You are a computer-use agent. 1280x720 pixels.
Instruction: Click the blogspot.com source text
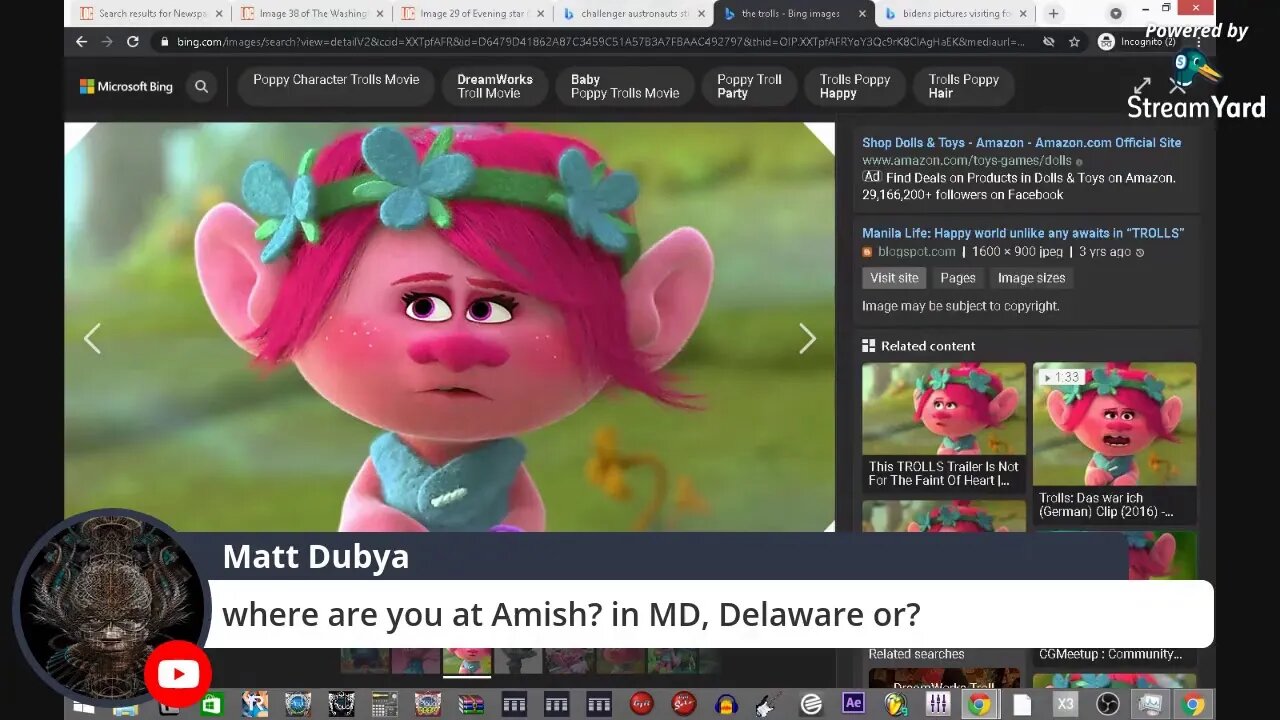pos(916,252)
